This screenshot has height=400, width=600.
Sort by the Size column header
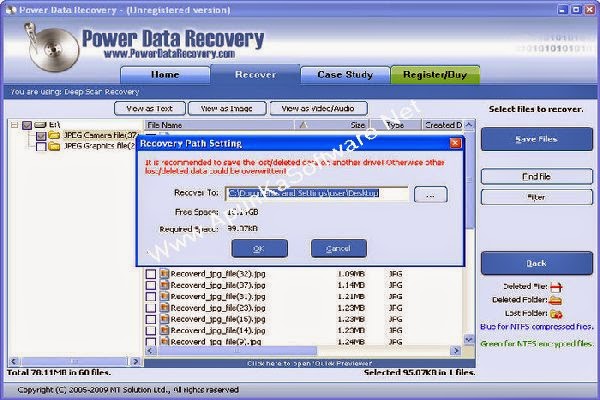tap(331, 125)
